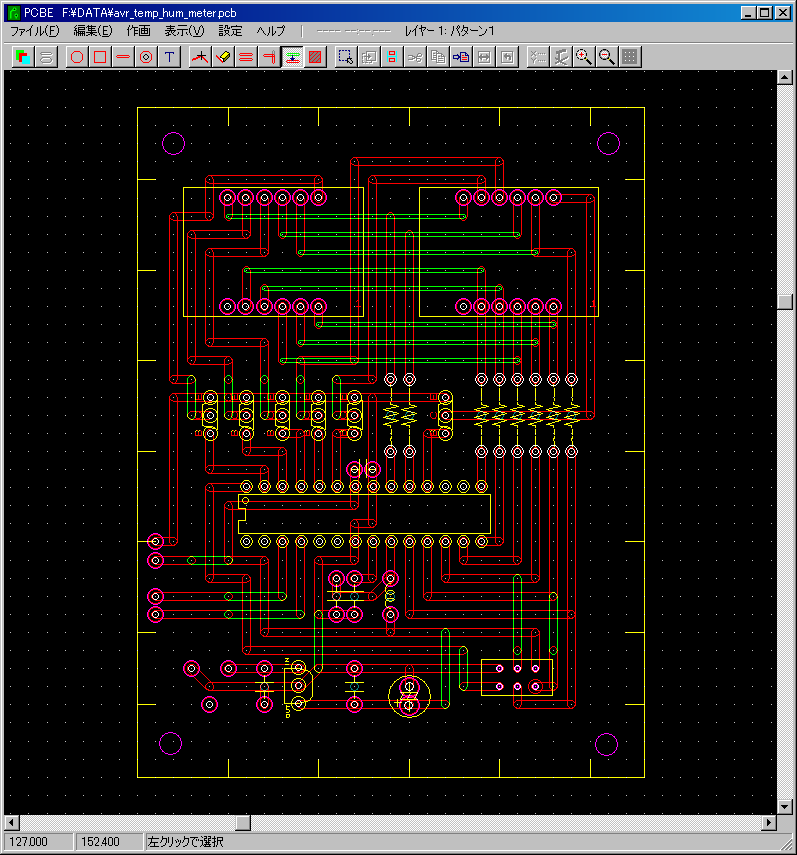This screenshot has height=855, width=797.
Task: Open the 設定 menu
Action: click(x=230, y=31)
